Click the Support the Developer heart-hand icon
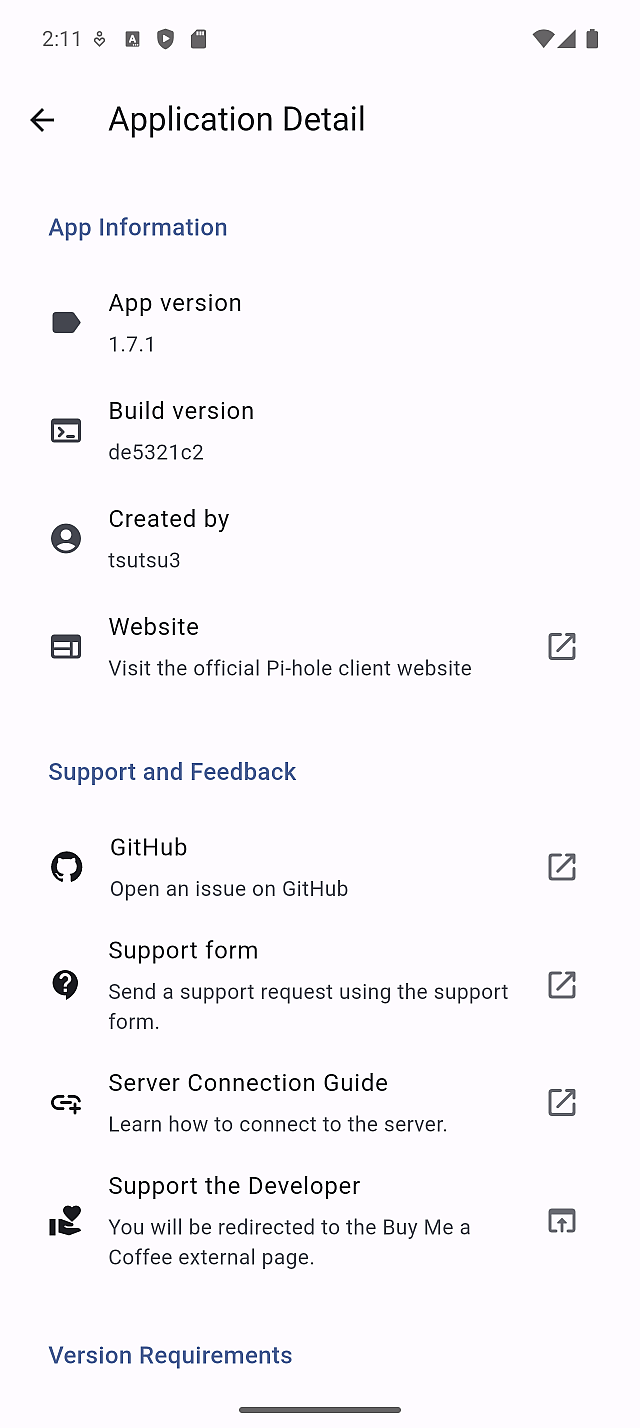The height and width of the screenshot is (1428, 640). [66, 1221]
